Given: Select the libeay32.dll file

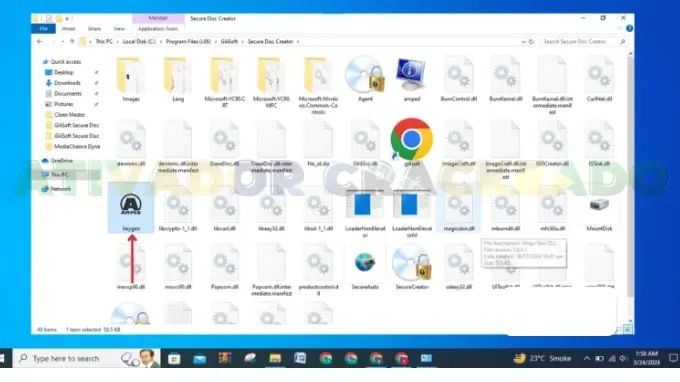Looking at the screenshot, I should click(x=271, y=209).
